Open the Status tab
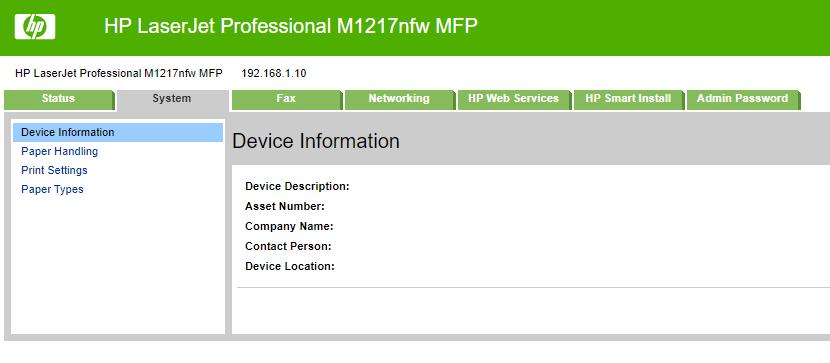The height and width of the screenshot is (363, 830). pos(59,99)
